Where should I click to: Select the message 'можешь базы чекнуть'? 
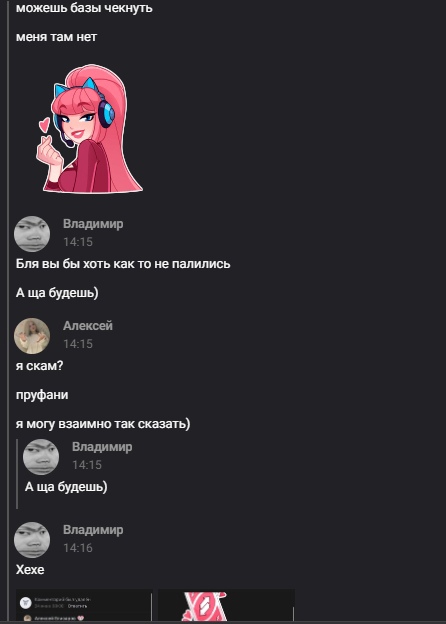84,8
